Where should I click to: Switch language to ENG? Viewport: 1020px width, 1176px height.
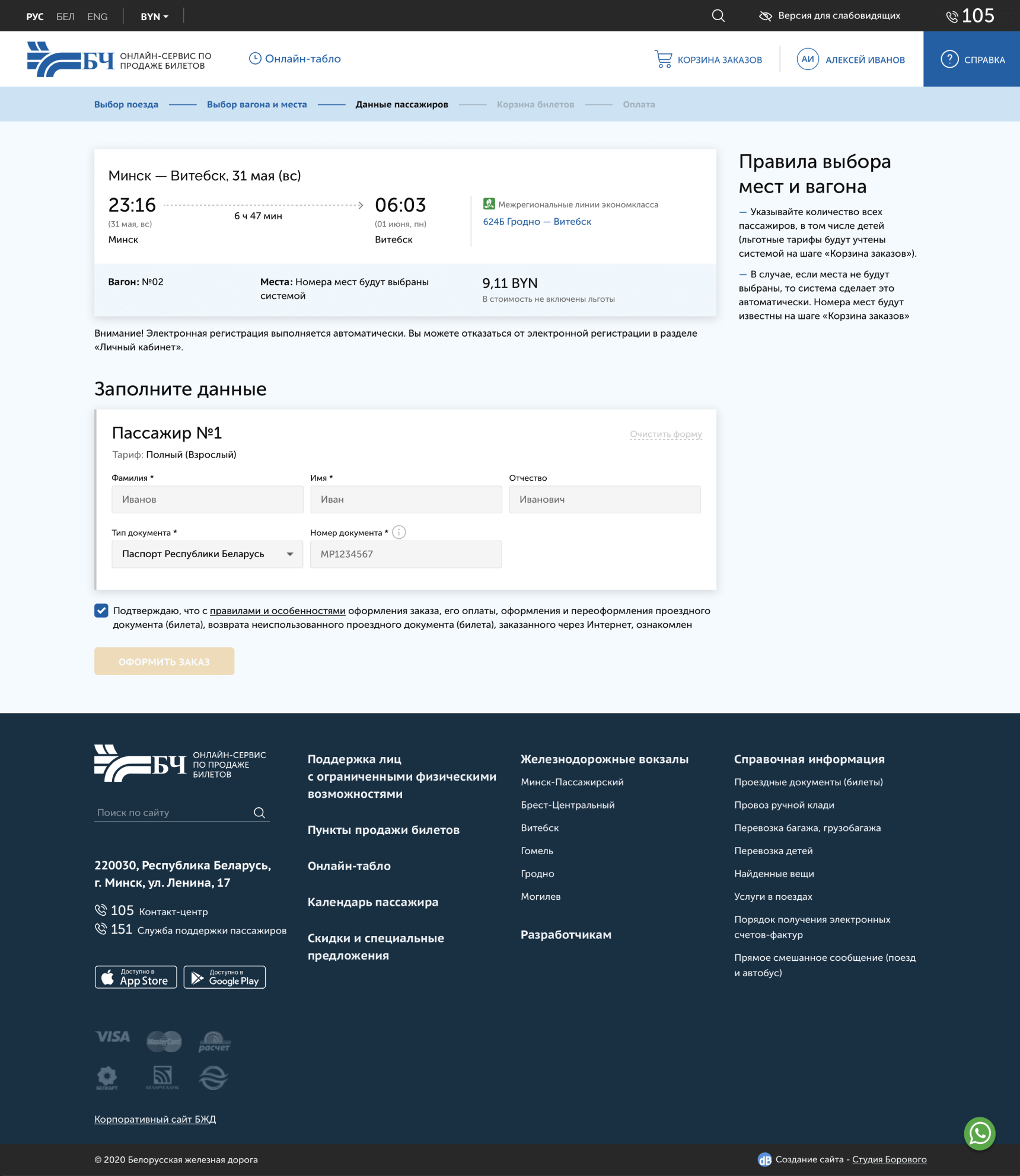(97, 17)
